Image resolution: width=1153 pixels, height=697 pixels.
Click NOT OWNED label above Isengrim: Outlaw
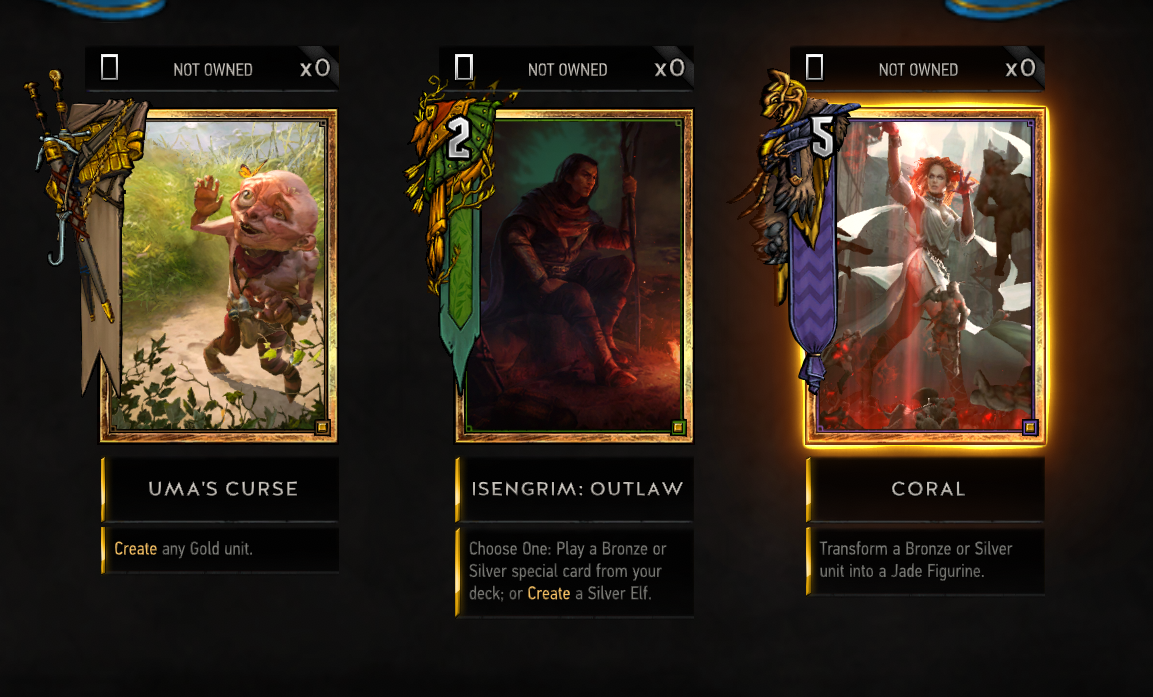tap(568, 70)
